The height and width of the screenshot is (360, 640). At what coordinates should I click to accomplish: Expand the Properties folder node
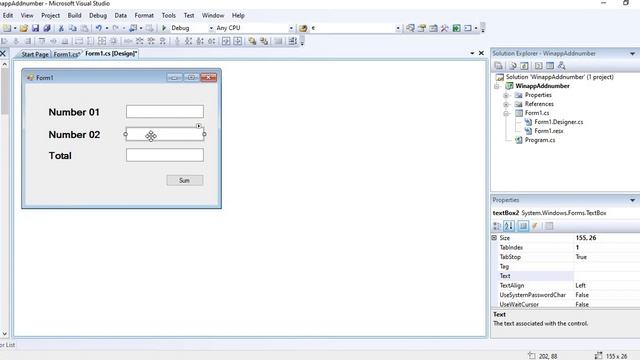[x=506, y=95]
